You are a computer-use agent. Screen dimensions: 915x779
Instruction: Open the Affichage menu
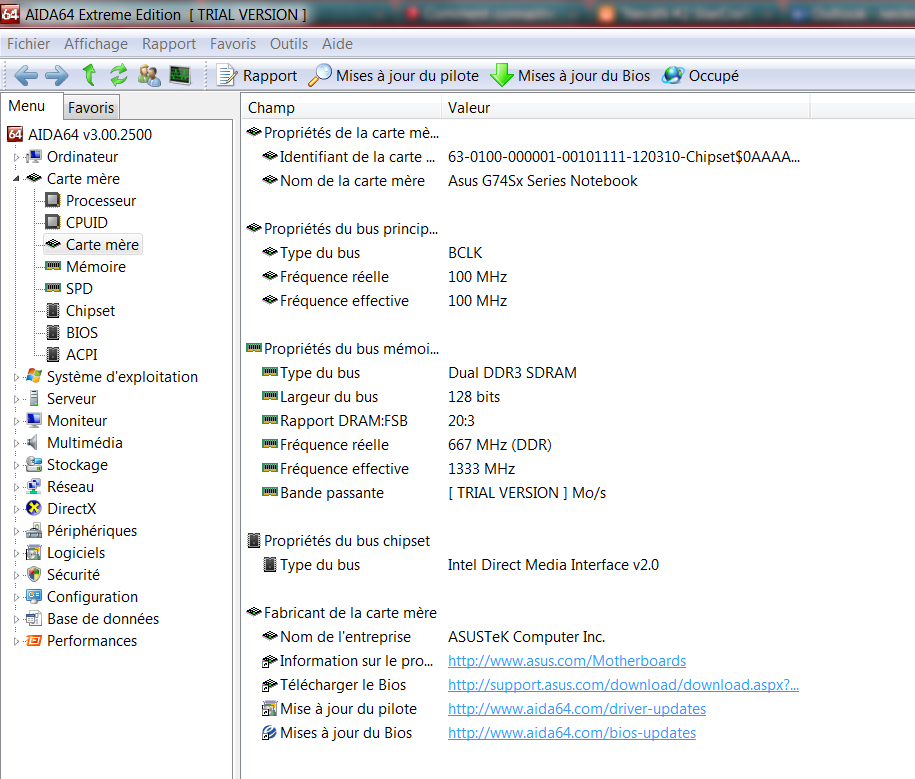point(96,44)
